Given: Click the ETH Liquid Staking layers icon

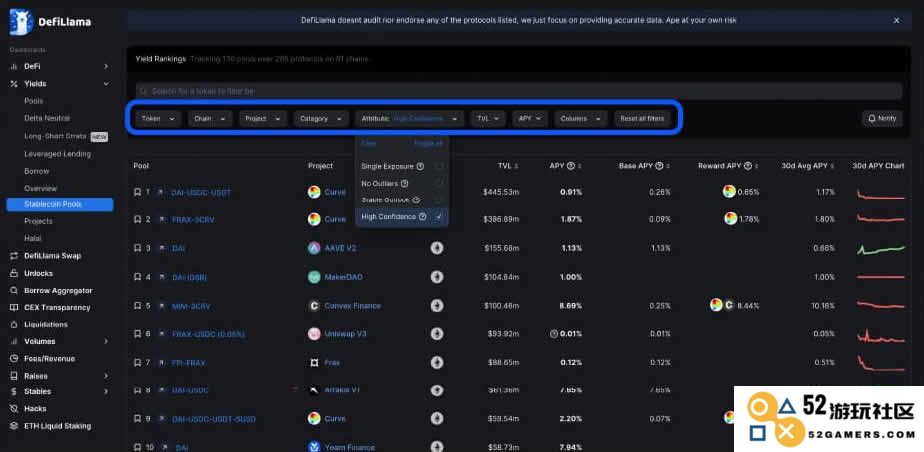Looking at the screenshot, I should click(14, 426).
